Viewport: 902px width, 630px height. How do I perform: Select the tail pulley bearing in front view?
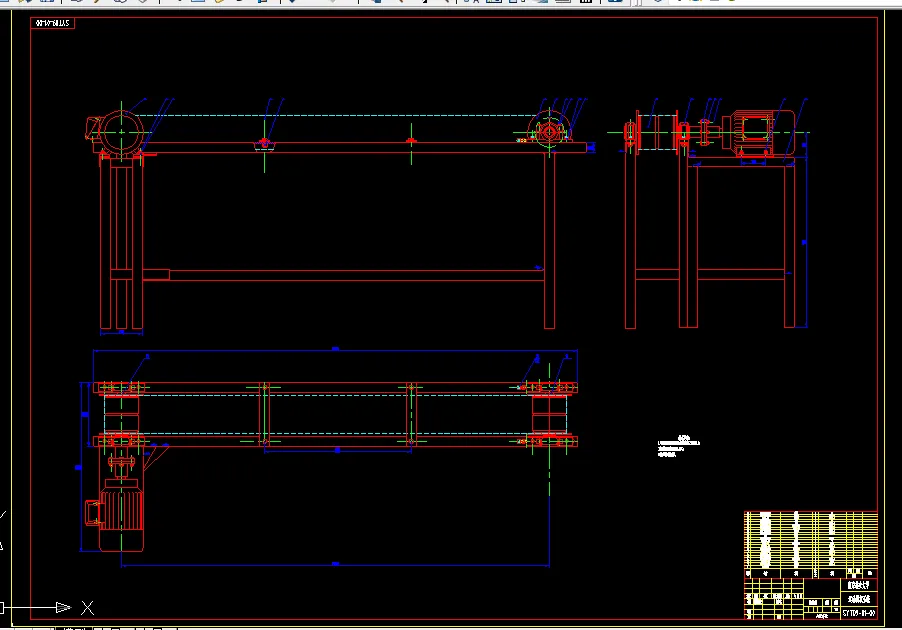(550, 132)
